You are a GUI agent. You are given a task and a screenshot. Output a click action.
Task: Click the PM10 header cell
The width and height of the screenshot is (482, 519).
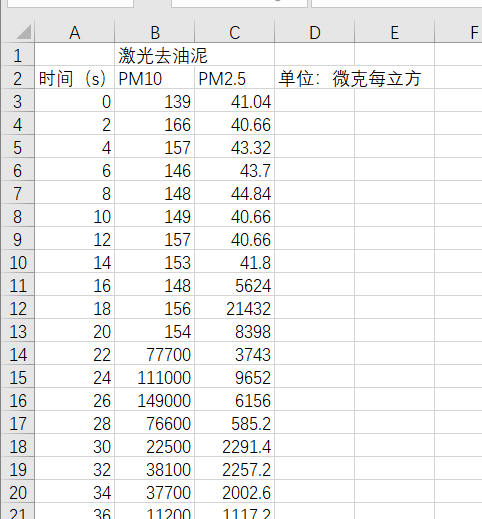155,78
